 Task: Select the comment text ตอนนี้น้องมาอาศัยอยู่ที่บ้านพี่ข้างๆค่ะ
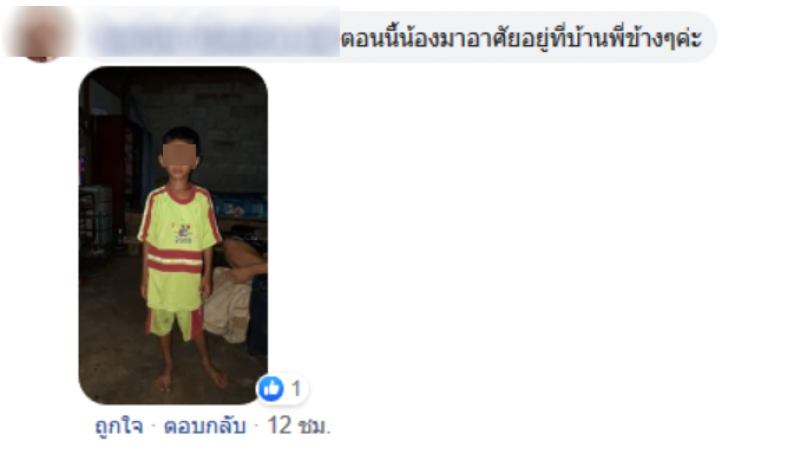521,38
